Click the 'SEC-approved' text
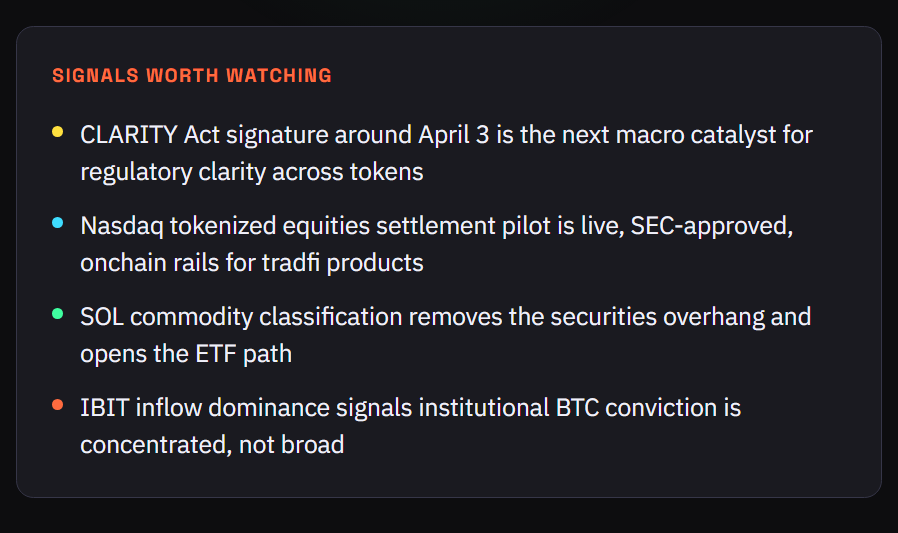 coord(724,226)
